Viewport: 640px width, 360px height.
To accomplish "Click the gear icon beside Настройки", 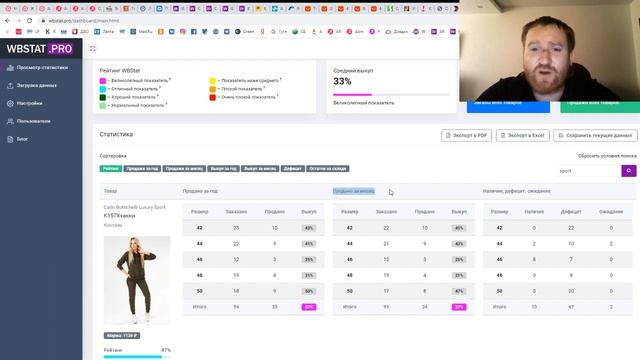I will [10, 104].
